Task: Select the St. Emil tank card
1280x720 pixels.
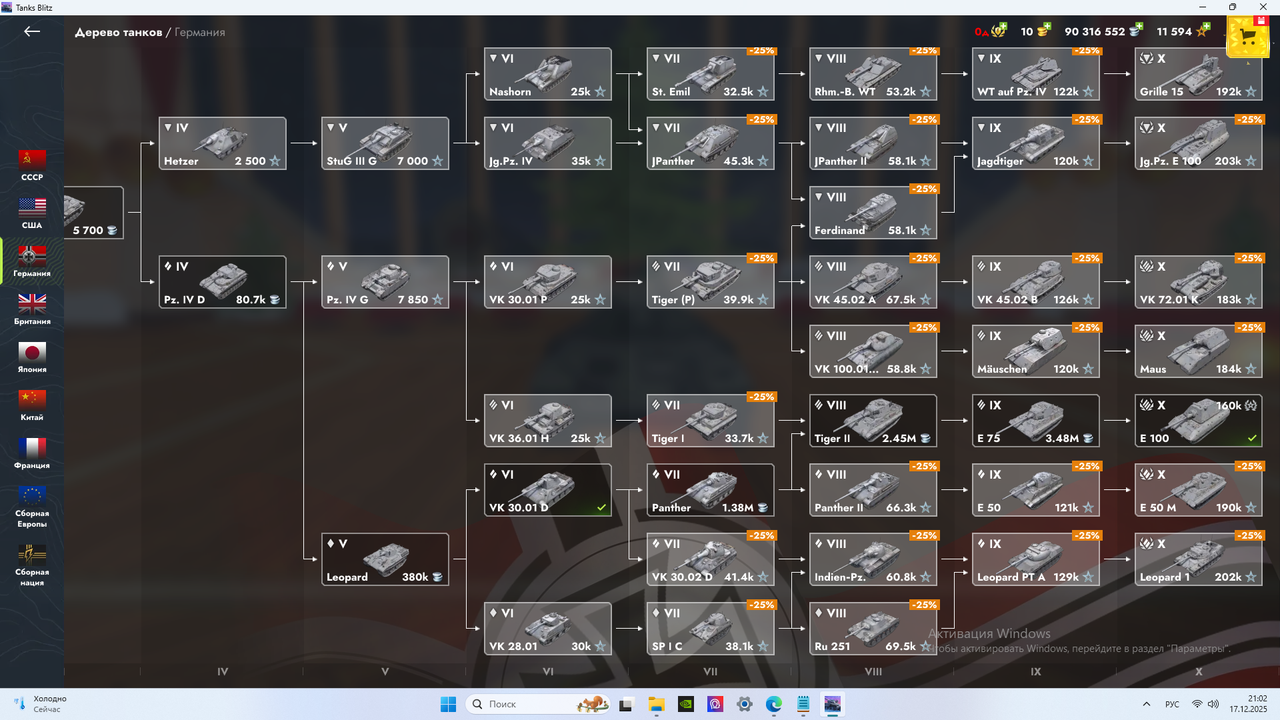Action: pos(711,74)
